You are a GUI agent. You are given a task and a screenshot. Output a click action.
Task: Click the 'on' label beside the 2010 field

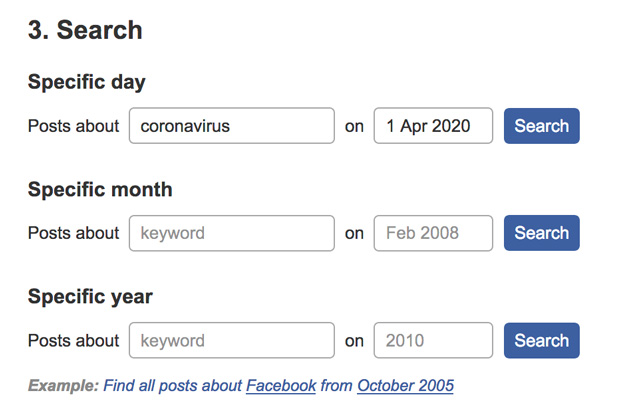[354, 341]
